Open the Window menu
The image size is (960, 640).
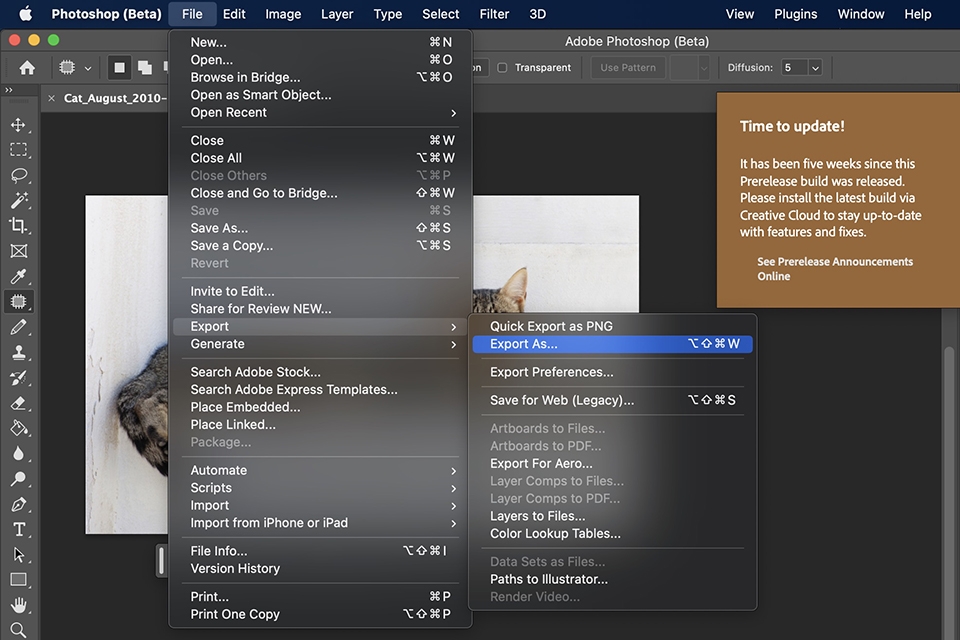pyautogui.click(x=861, y=13)
